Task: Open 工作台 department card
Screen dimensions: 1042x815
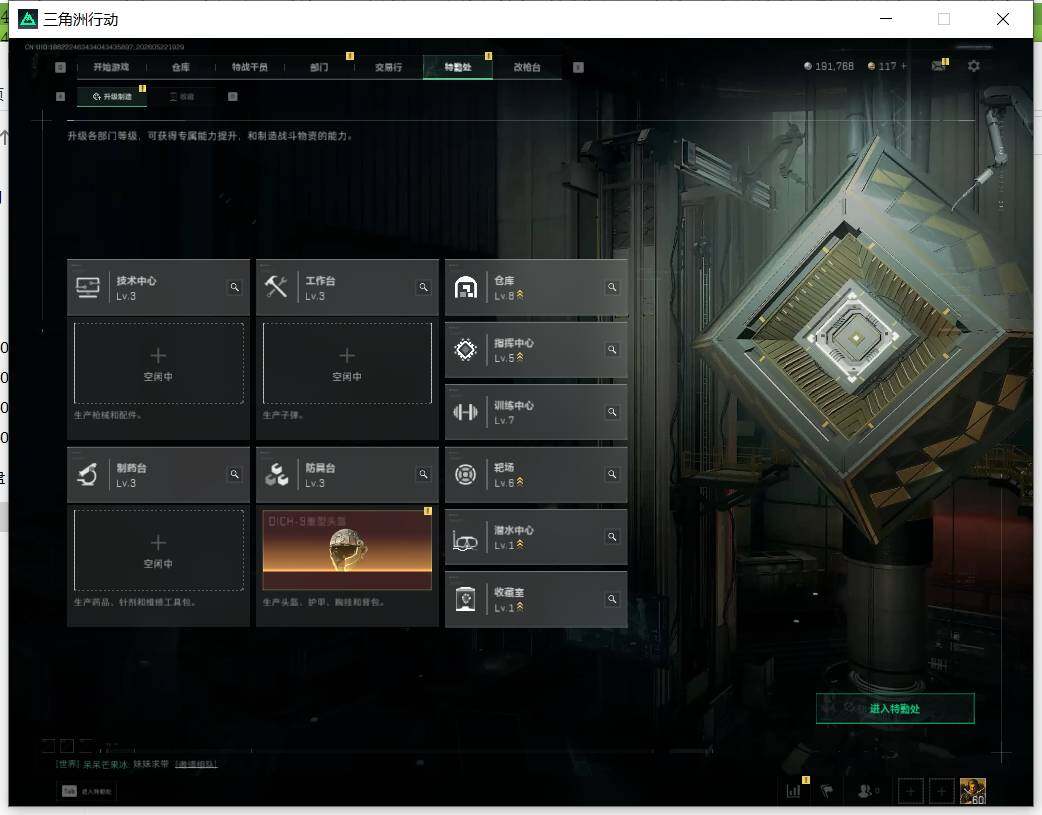Action: [347, 287]
